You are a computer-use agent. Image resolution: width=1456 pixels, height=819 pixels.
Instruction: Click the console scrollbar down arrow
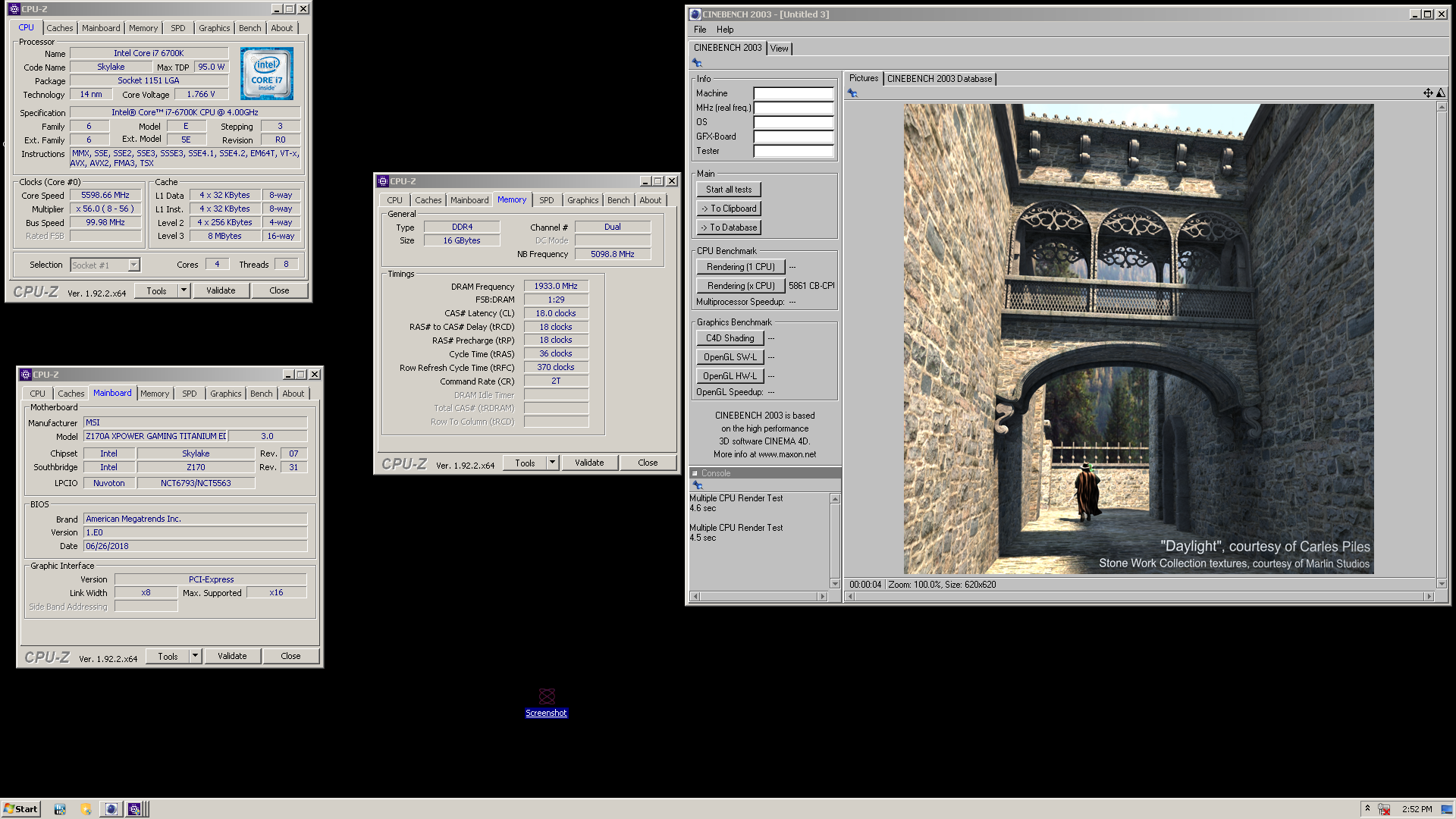click(835, 584)
